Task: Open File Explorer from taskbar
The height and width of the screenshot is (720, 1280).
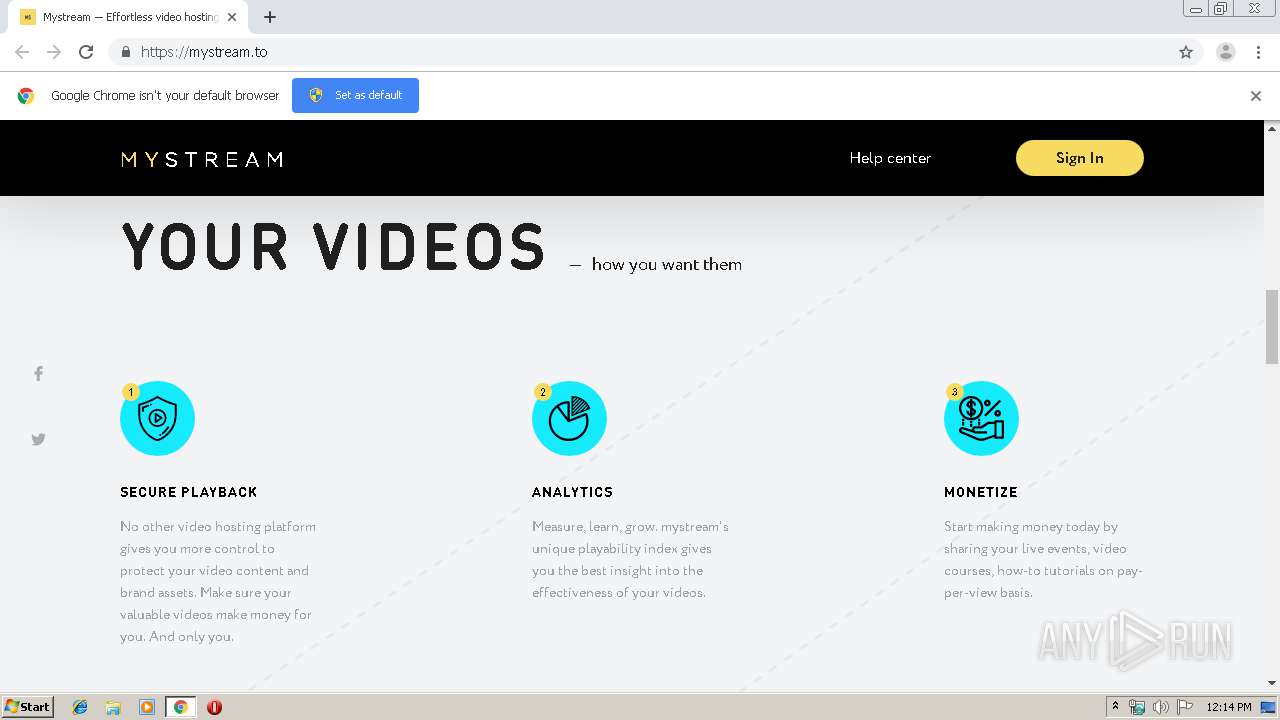Action: [x=113, y=707]
